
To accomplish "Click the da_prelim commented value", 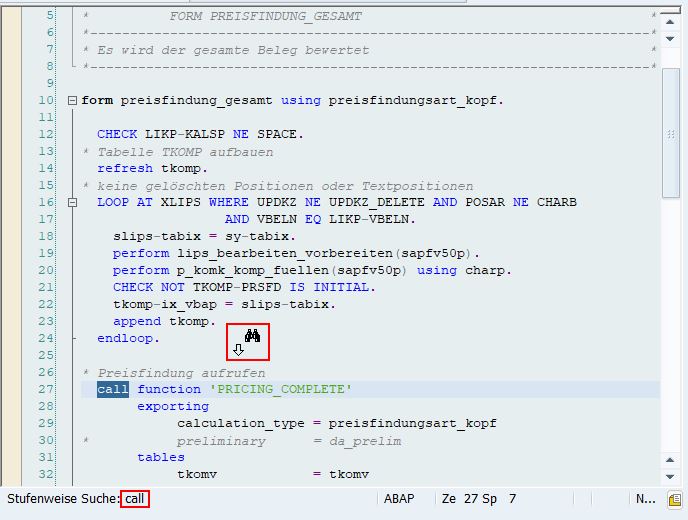I will pyautogui.click(x=365, y=441).
